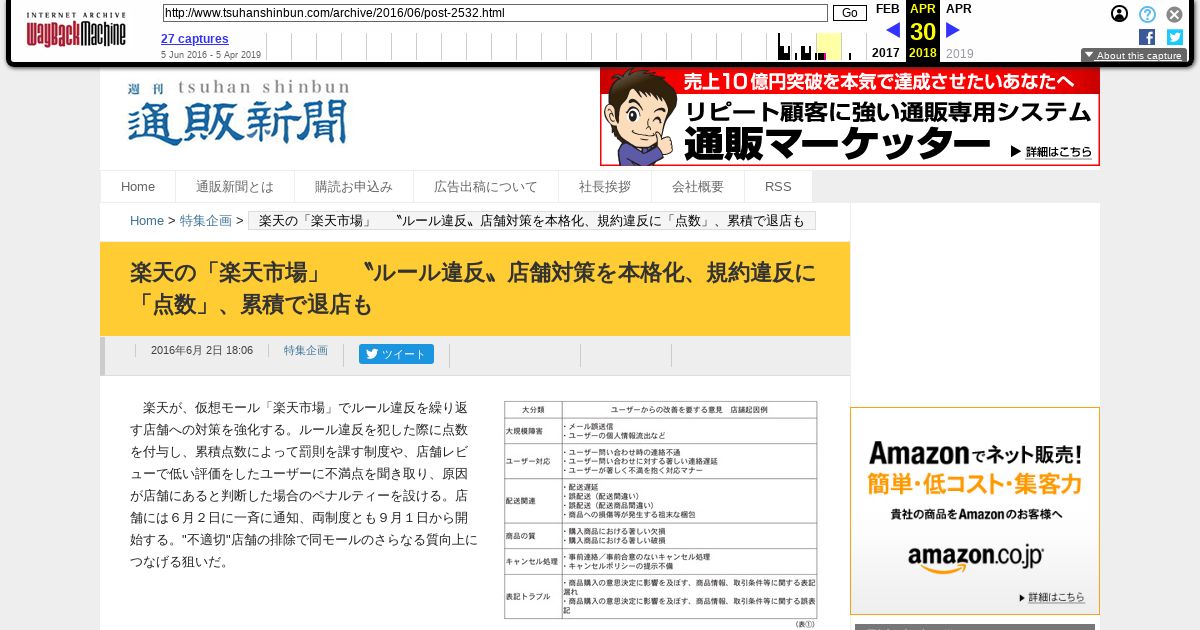This screenshot has height=630, width=1200.
Task: Click the breadcrumb 特集企画 link
Action: 206,221
